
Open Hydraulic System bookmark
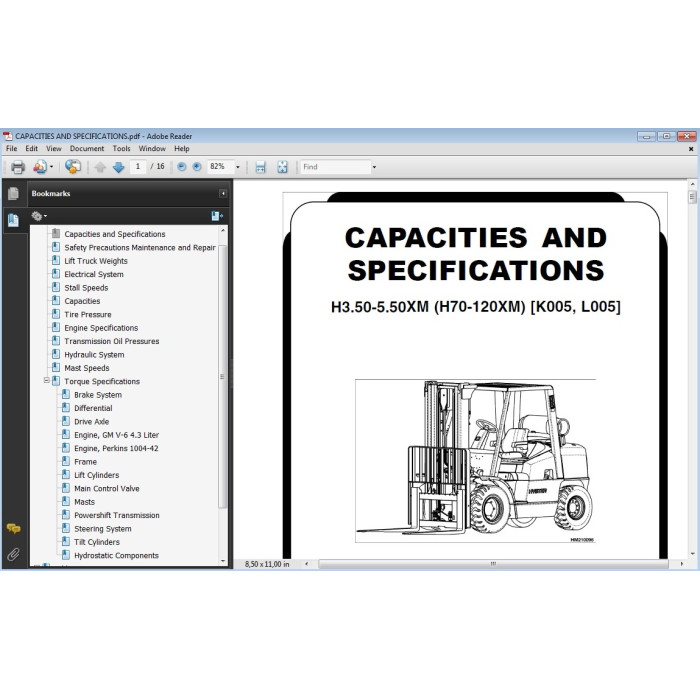[x=94, y=354]
